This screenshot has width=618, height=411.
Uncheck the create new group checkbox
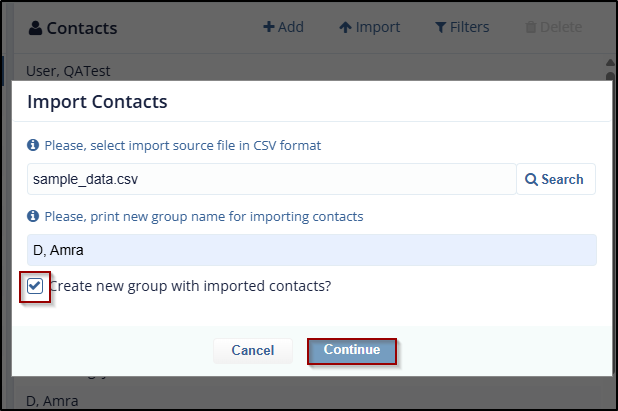[x=36, y=286]
